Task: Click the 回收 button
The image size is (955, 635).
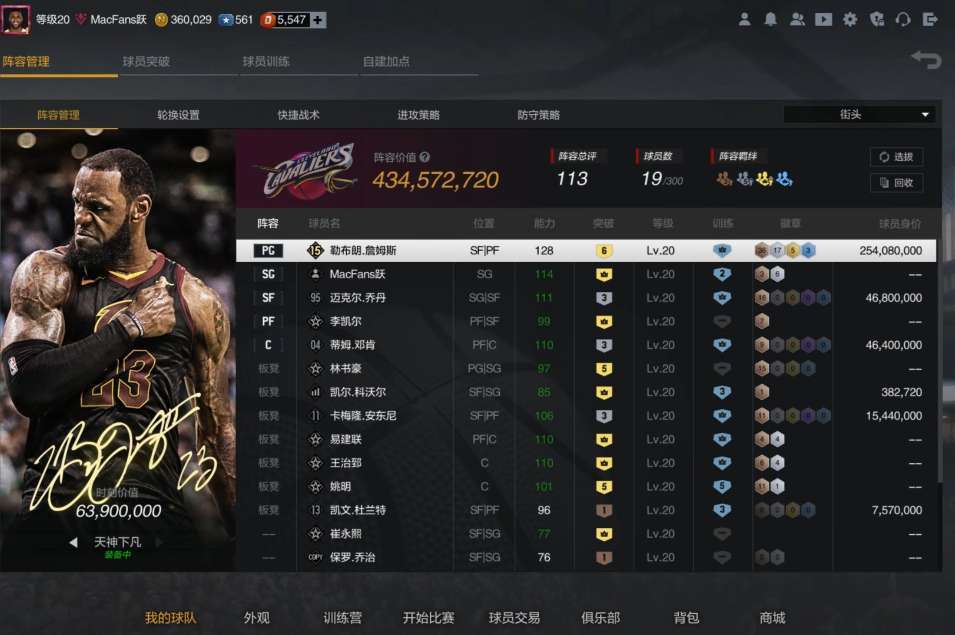Action: point(897,183)
